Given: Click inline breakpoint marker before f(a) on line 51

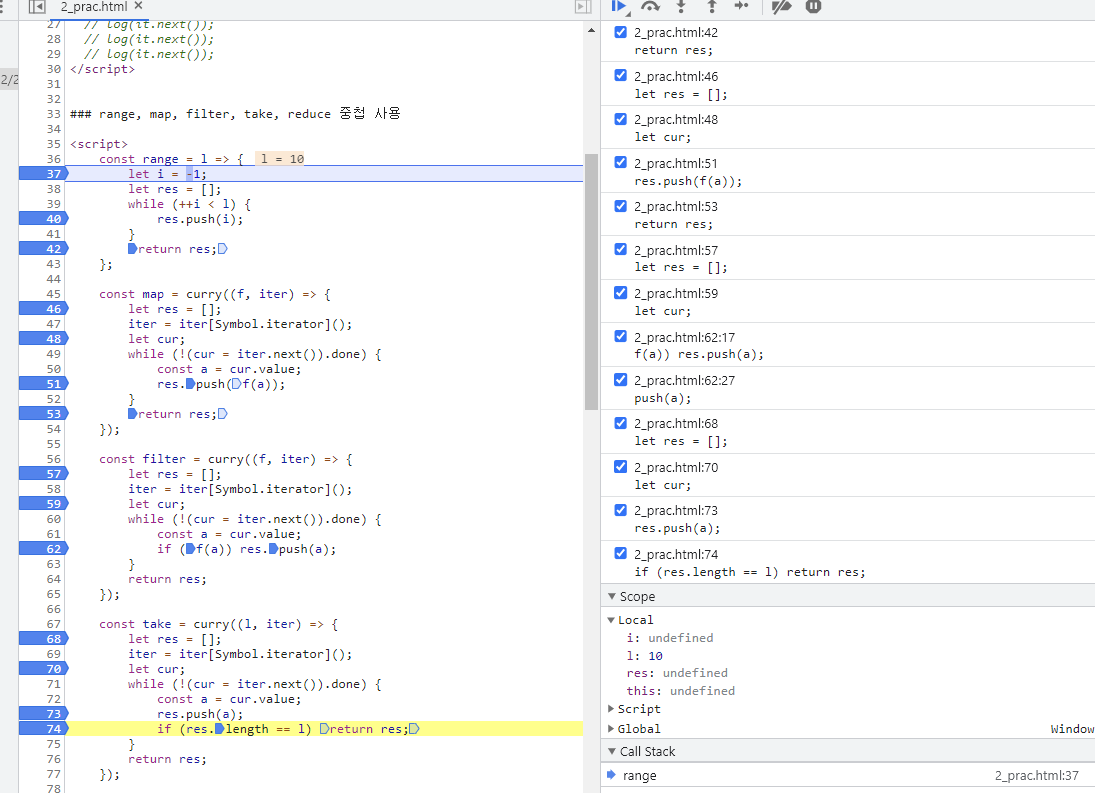Looking at the screenshot, I should click(x=236, y=384).
